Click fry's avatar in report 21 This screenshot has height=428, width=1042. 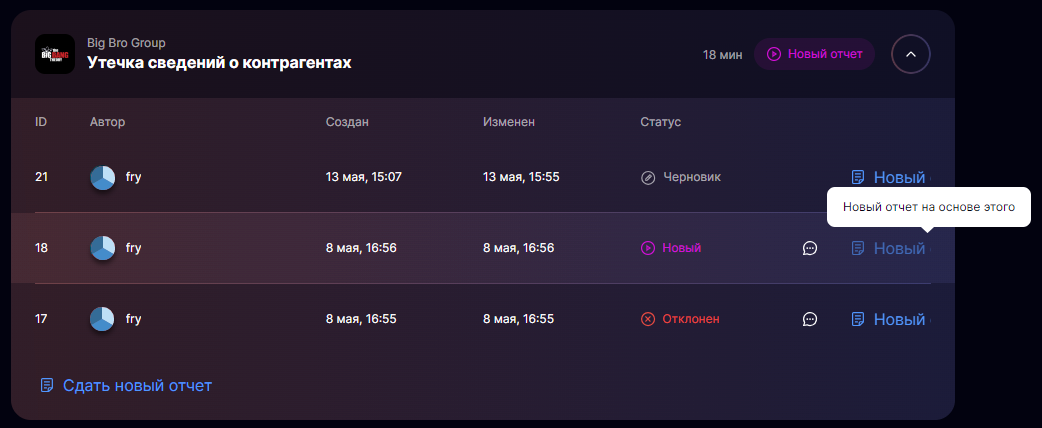(103, 177)
